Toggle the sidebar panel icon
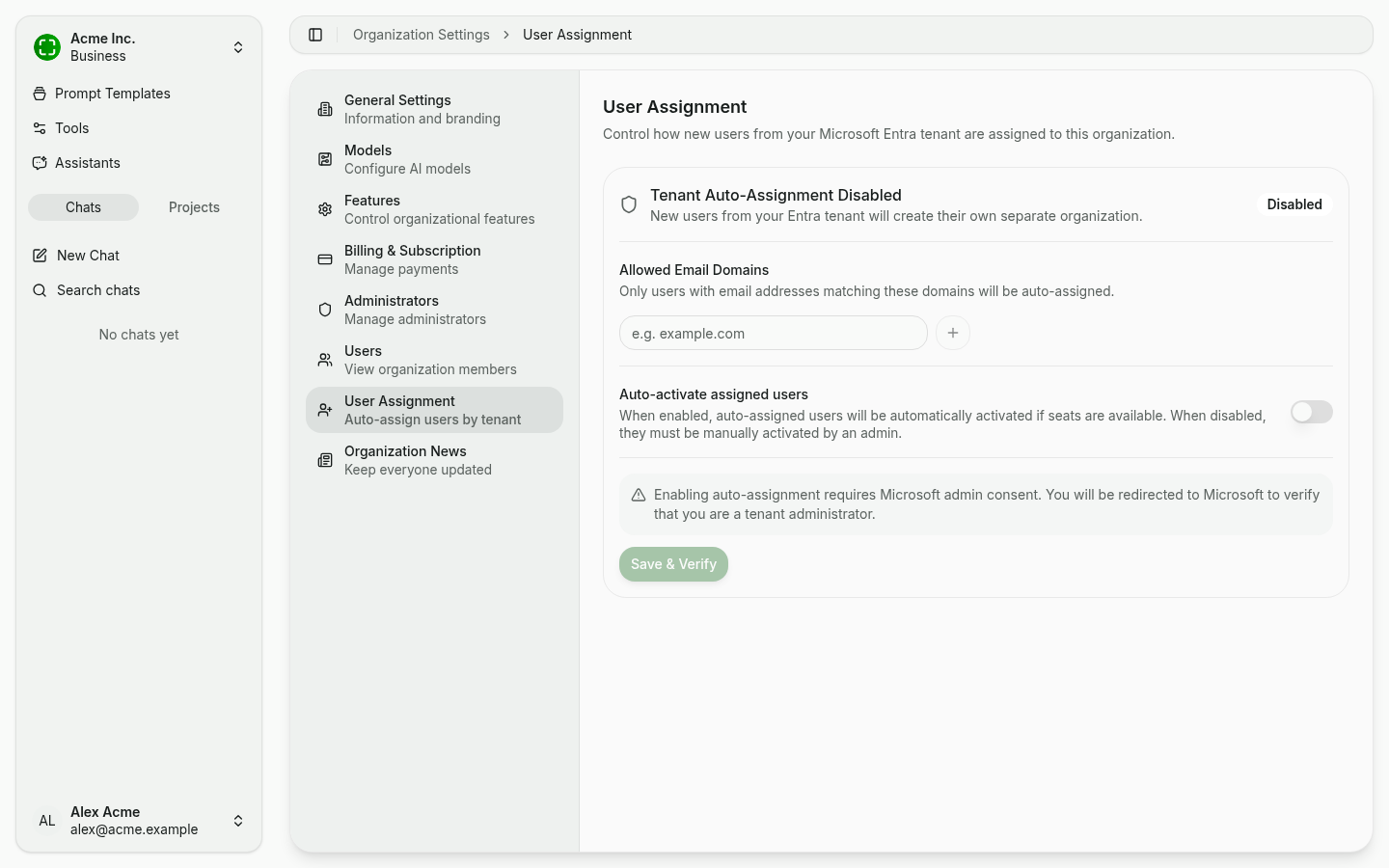This screenshot has height=868, width=1389. (315, 35)
